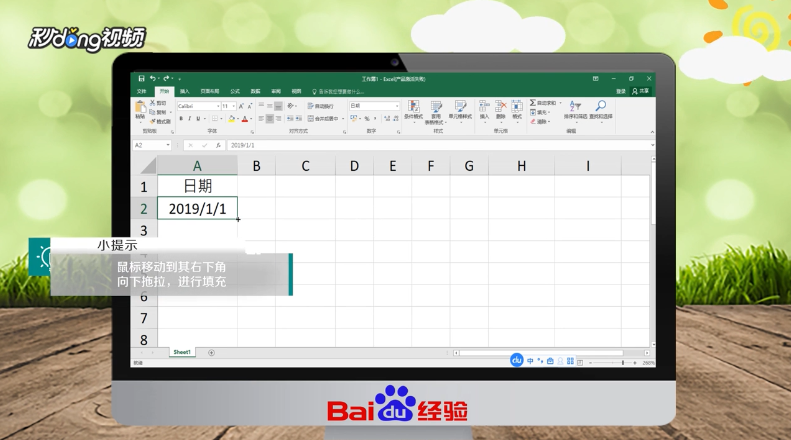Click insert function fx button
Image resolution: width=791 pixels, height=440 pixels.
(218, 145)
